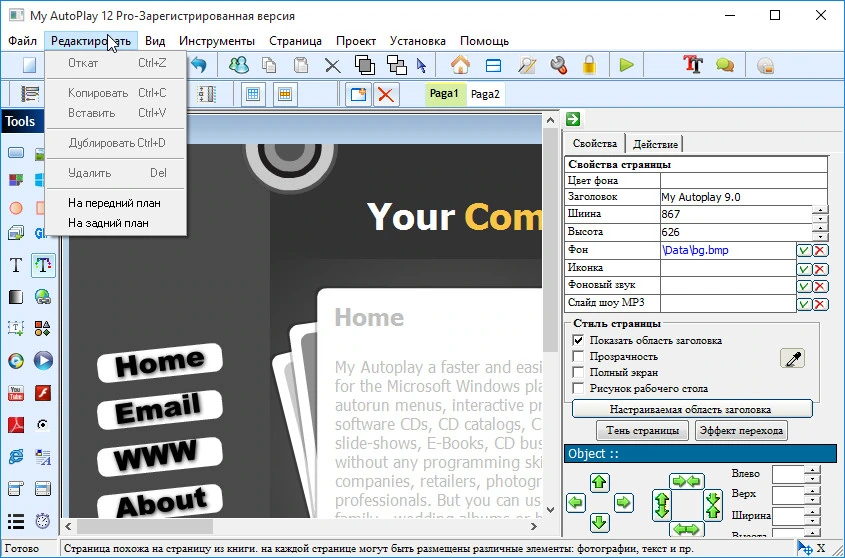Click the Тень страницы button
The height and width of the screenshot is (558, 845).
click(642, 431)
